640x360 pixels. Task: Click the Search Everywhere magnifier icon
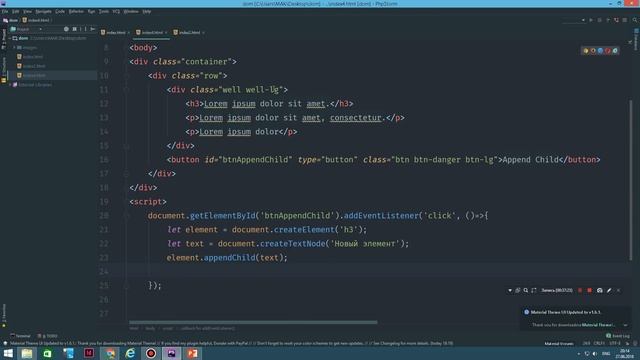(635, 20)
